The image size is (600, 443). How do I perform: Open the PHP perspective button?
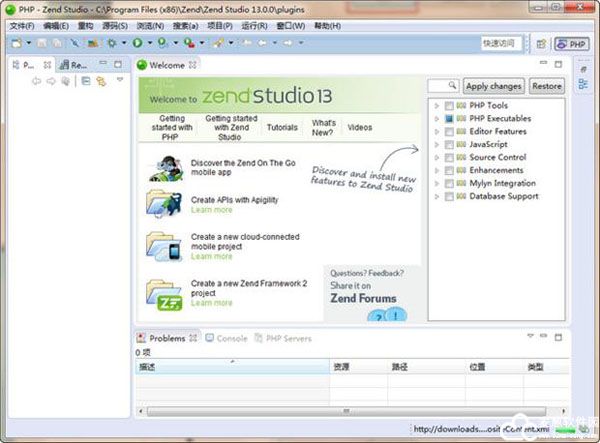572,44
